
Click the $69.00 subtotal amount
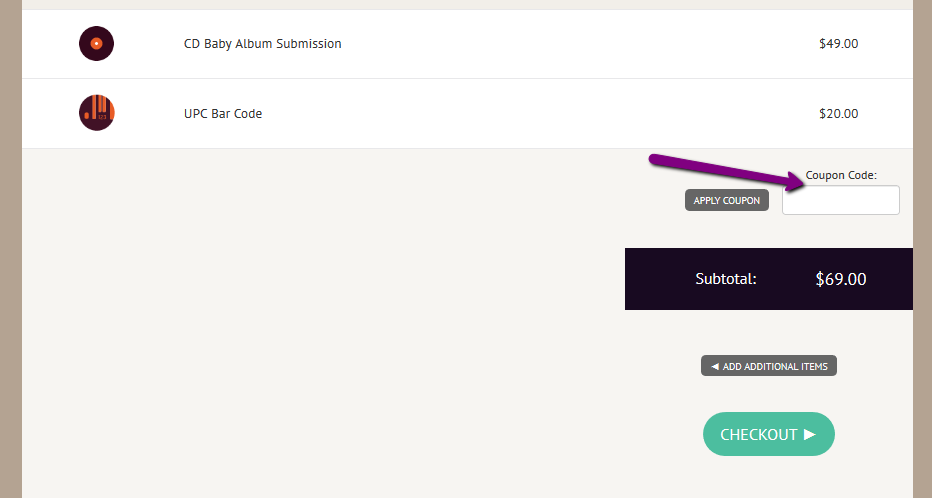click(840, 279)
